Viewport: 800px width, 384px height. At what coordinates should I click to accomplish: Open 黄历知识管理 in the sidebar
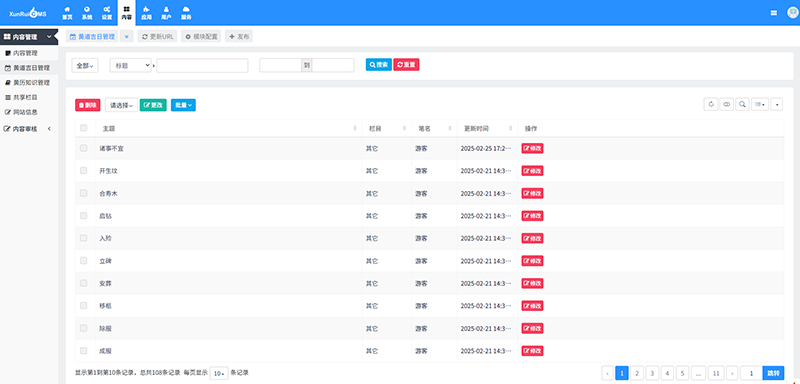click(x=29, y=83)
